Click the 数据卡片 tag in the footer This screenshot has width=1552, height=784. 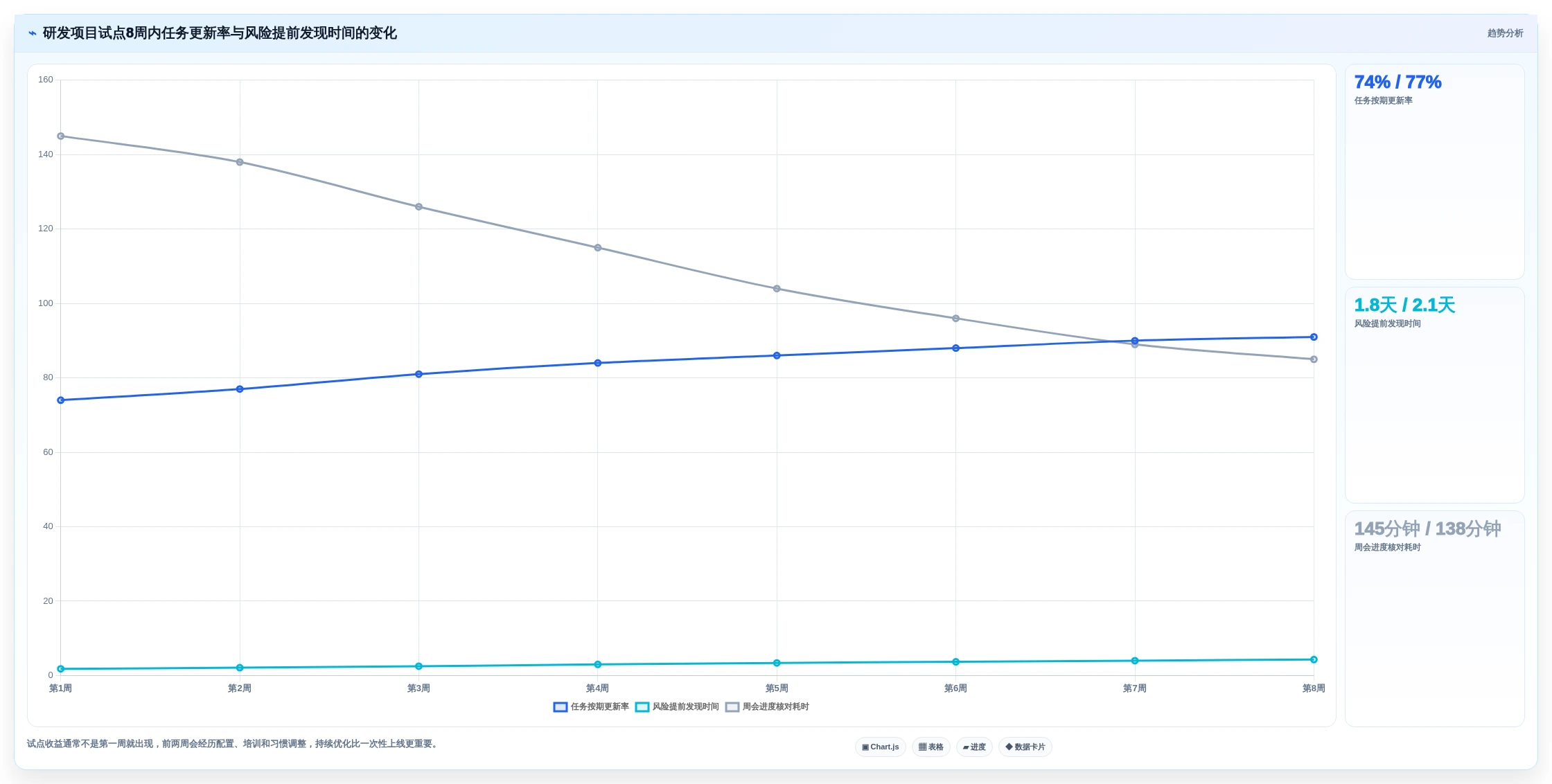[x=1025, y=747]
